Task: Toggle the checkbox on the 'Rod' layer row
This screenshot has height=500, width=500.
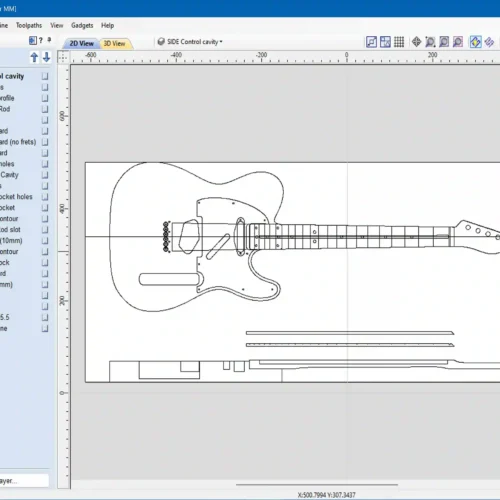Action: pyautogui.click(x=45, y=109)
